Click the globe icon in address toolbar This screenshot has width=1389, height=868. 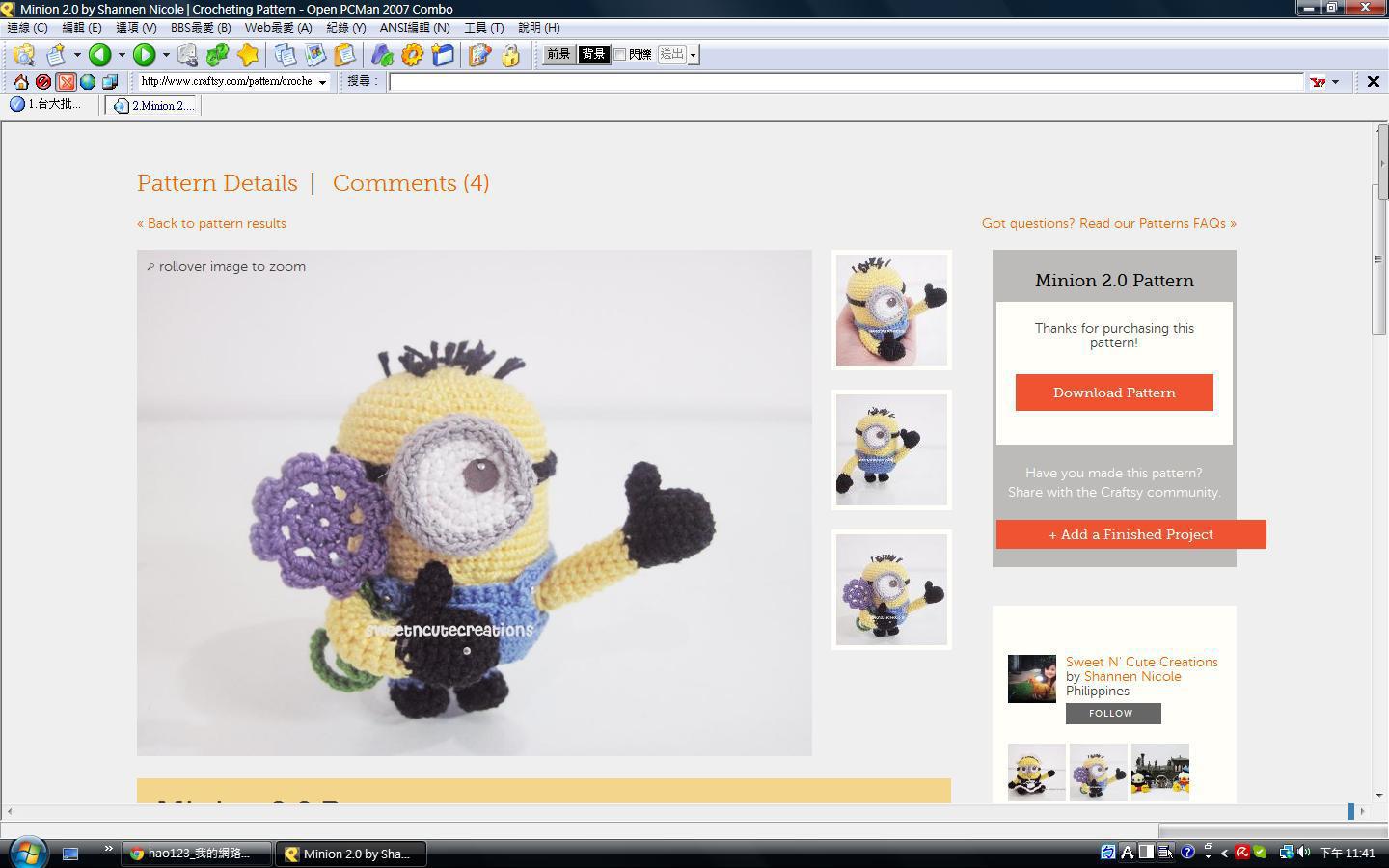point(88,82)
